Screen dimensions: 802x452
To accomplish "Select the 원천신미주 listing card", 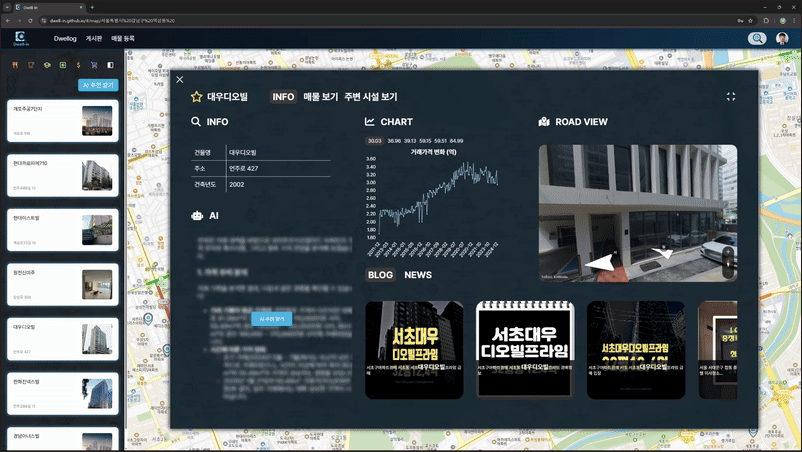I will click(62, 284).
